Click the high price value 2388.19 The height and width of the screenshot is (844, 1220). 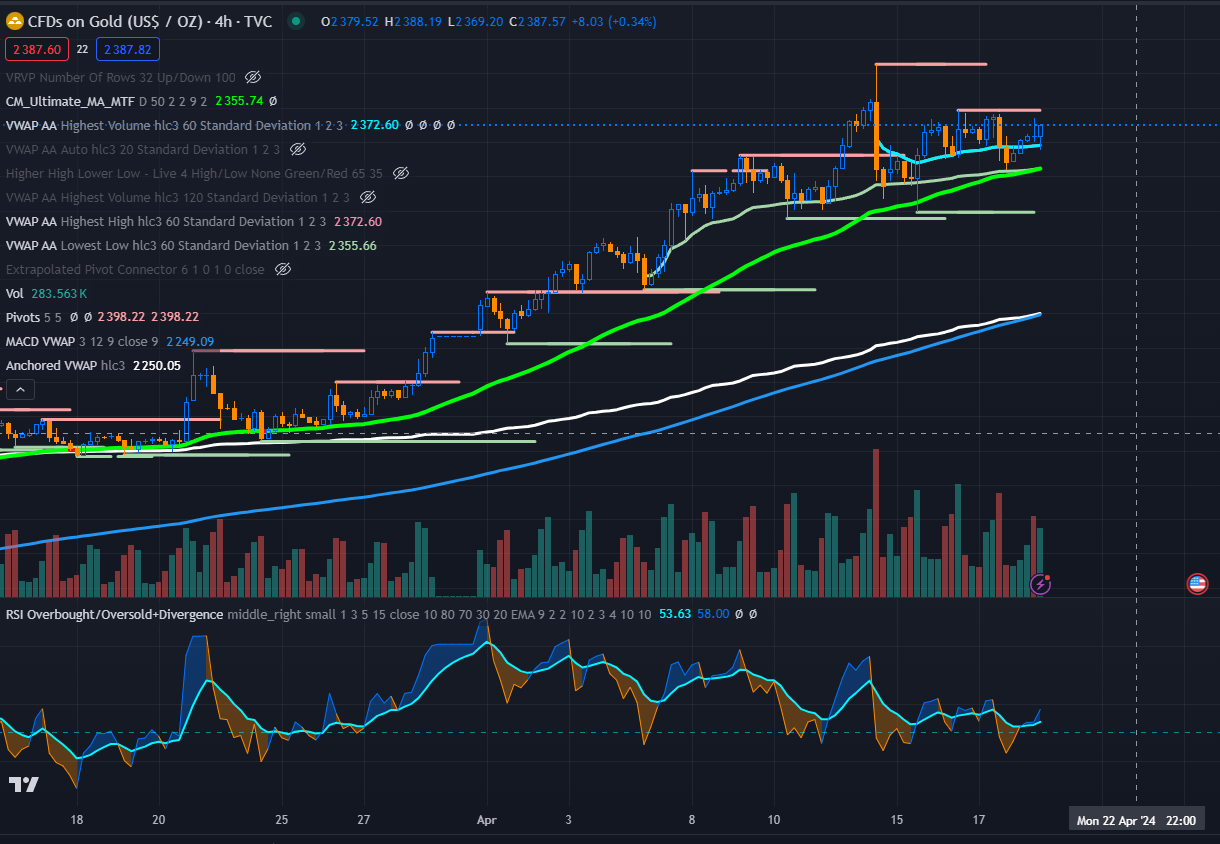(x=417, y=22)
